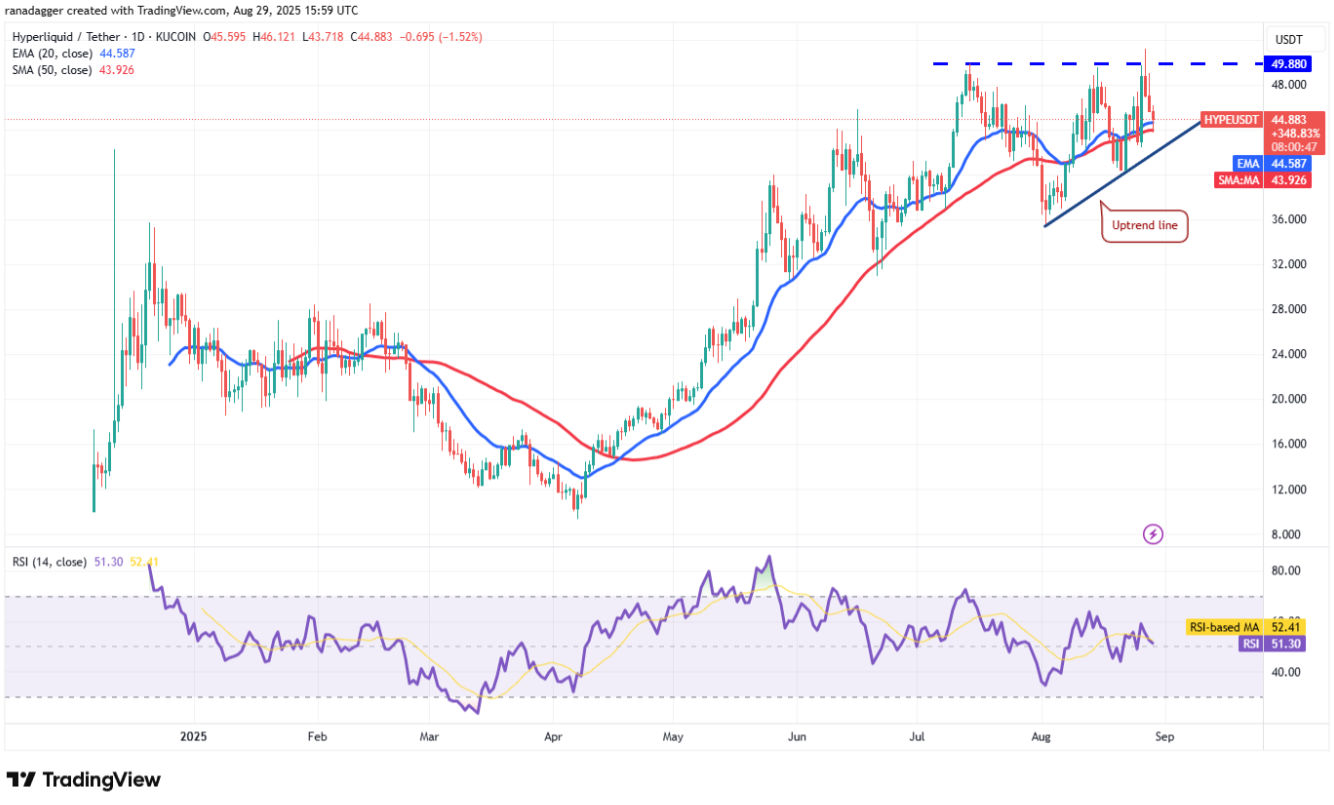Click the Sep label on the time axis

tap(1164, 736)
